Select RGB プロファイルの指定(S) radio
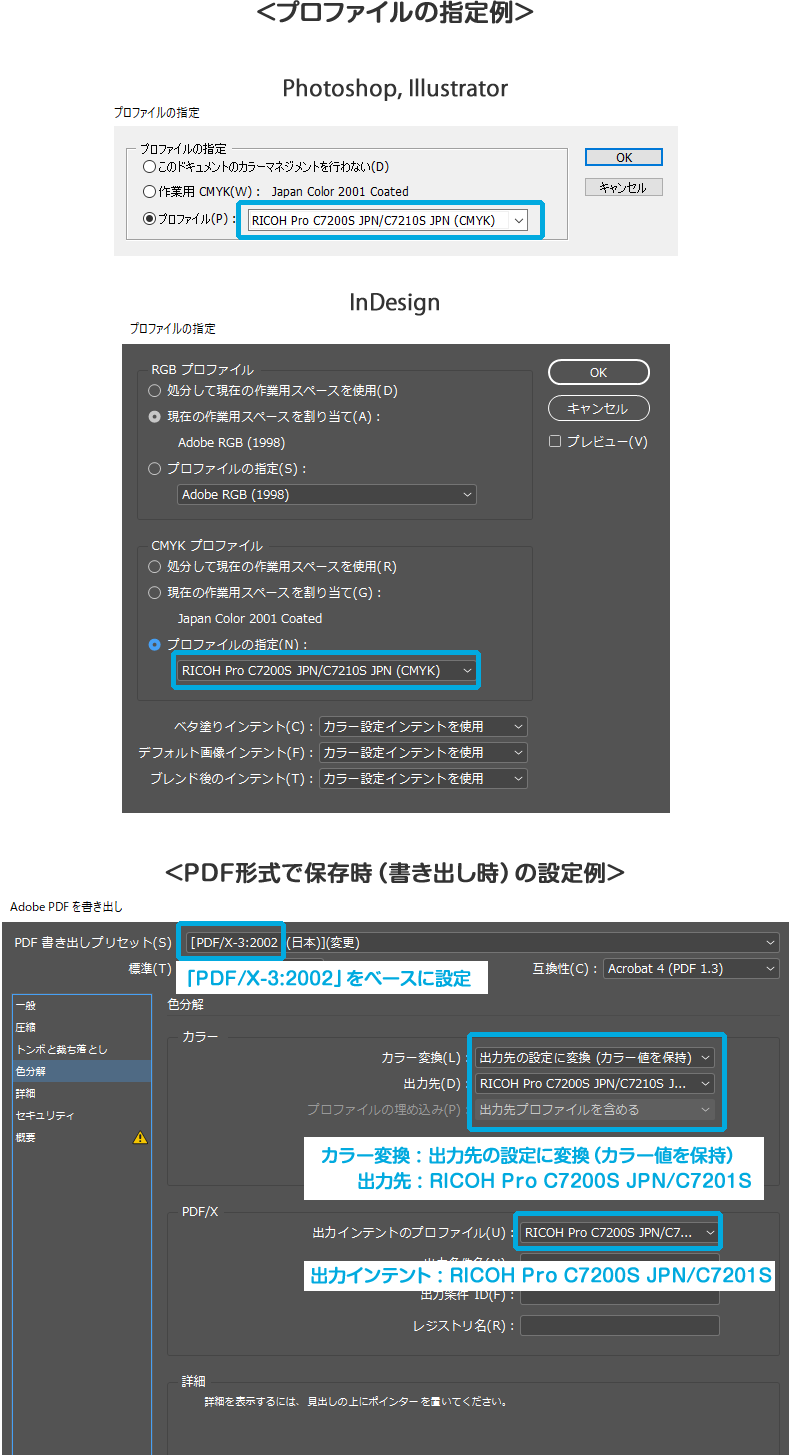 pyautogui.click(x=154, y=468)
